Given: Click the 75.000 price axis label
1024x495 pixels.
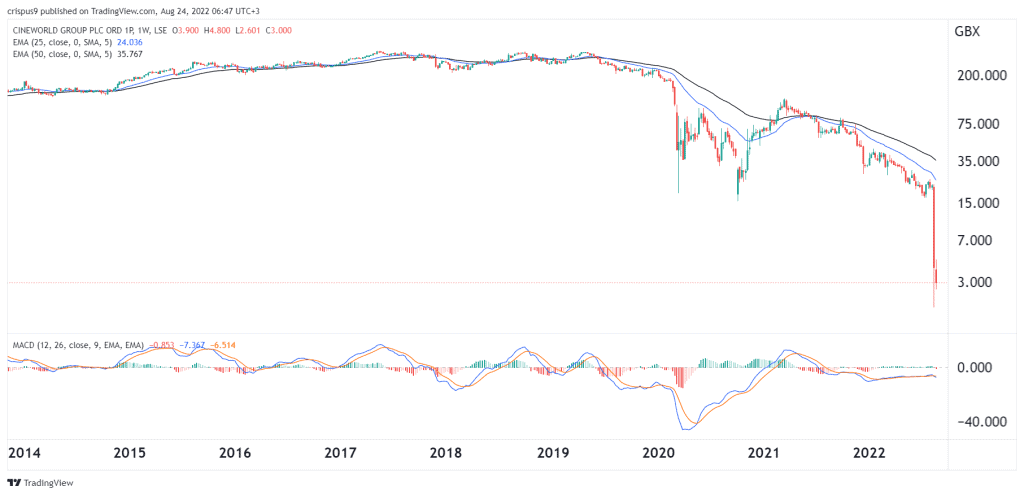Looking at the screenshot, I should pos(979,124).
